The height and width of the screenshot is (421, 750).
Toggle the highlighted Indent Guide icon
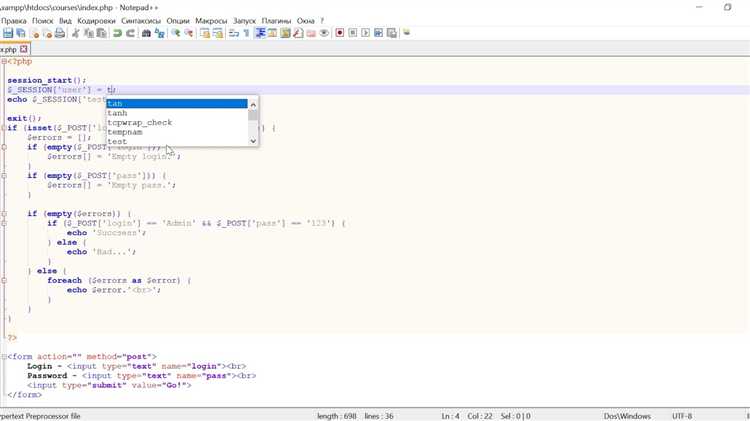point(260,33)
